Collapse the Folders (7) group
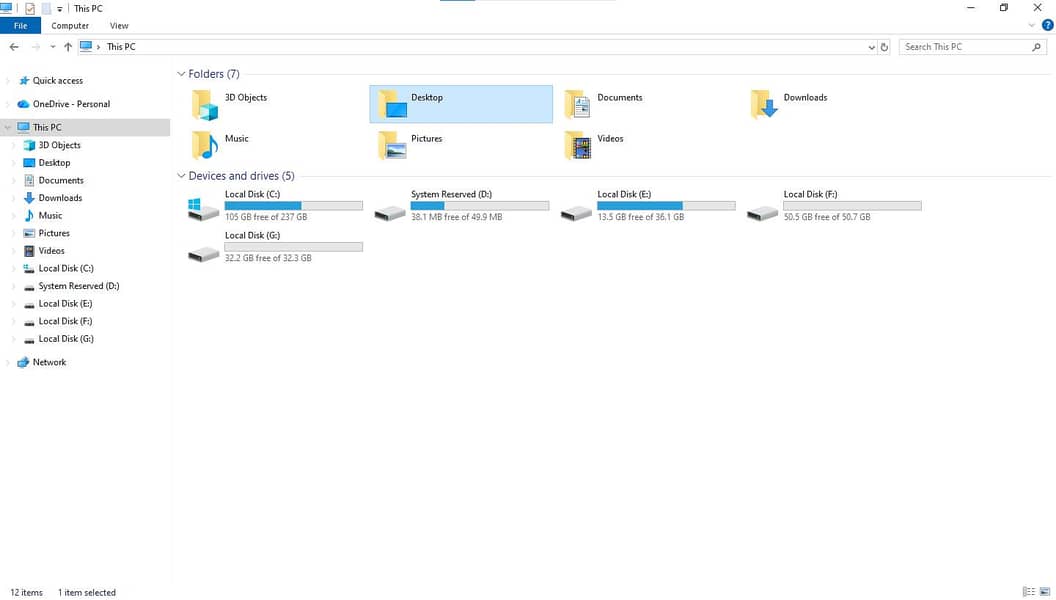The height and width of the screenshot is (600, 1056). 180,74
